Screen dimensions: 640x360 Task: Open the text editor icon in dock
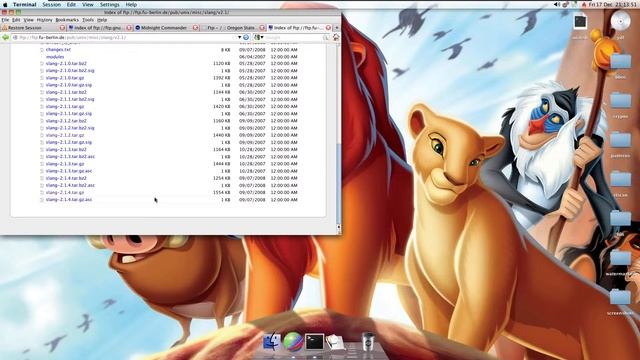[x=335, y=342]
